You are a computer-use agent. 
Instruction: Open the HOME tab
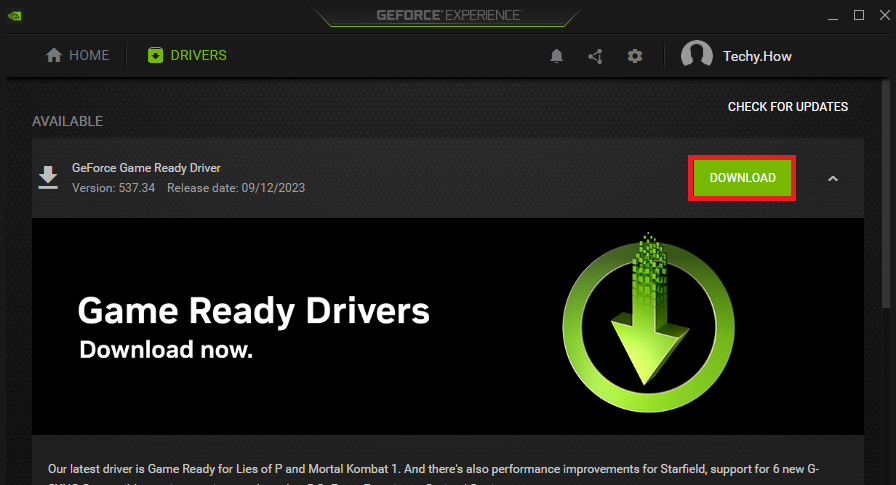pyautogui.click(x=77, y=55)
